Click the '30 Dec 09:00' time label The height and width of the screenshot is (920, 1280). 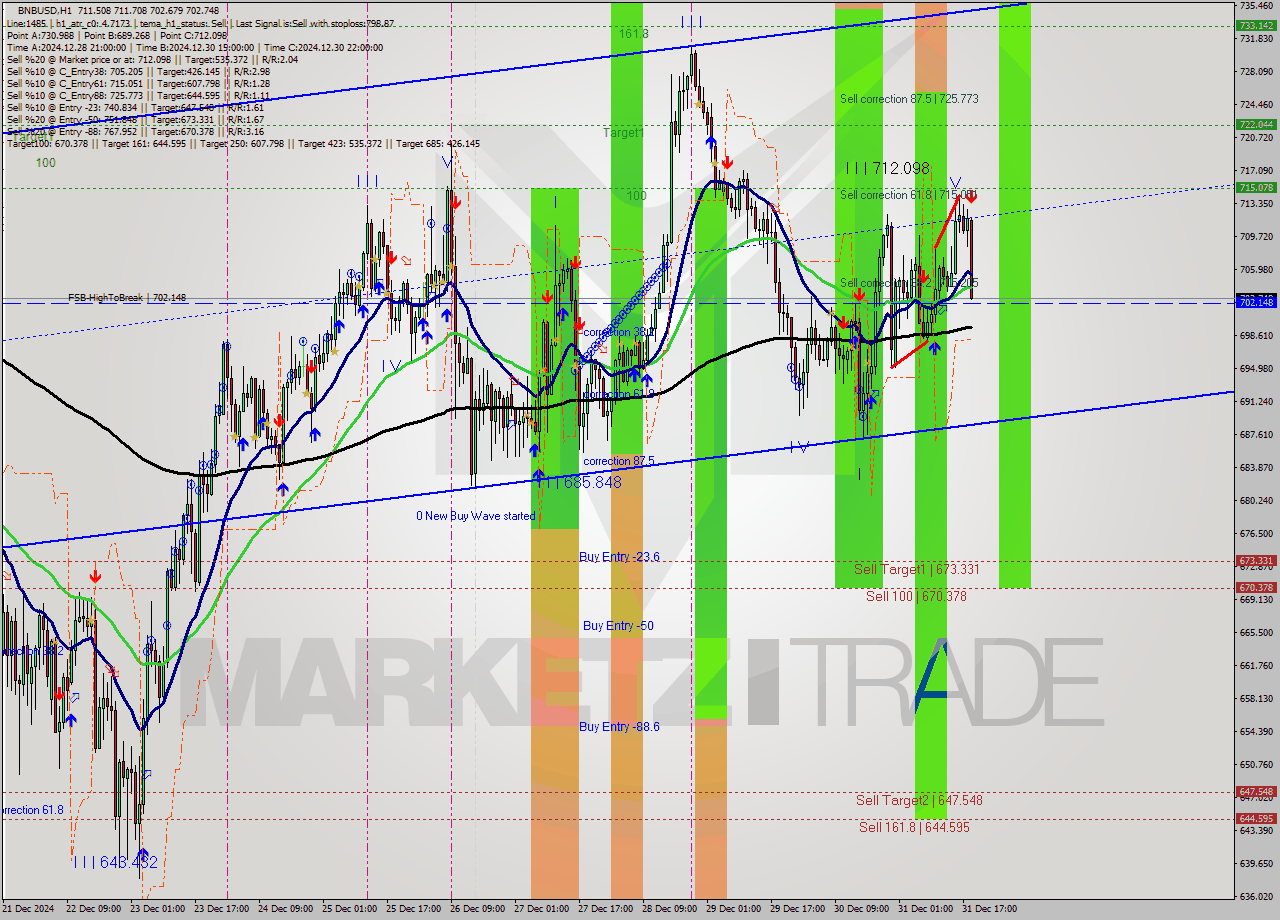(862, 909)
